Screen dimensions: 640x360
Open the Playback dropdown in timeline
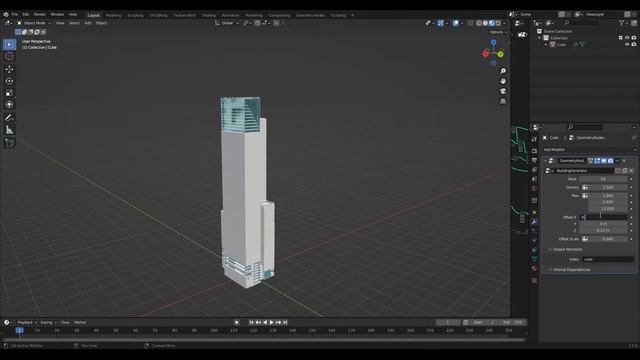pos(27,322)
